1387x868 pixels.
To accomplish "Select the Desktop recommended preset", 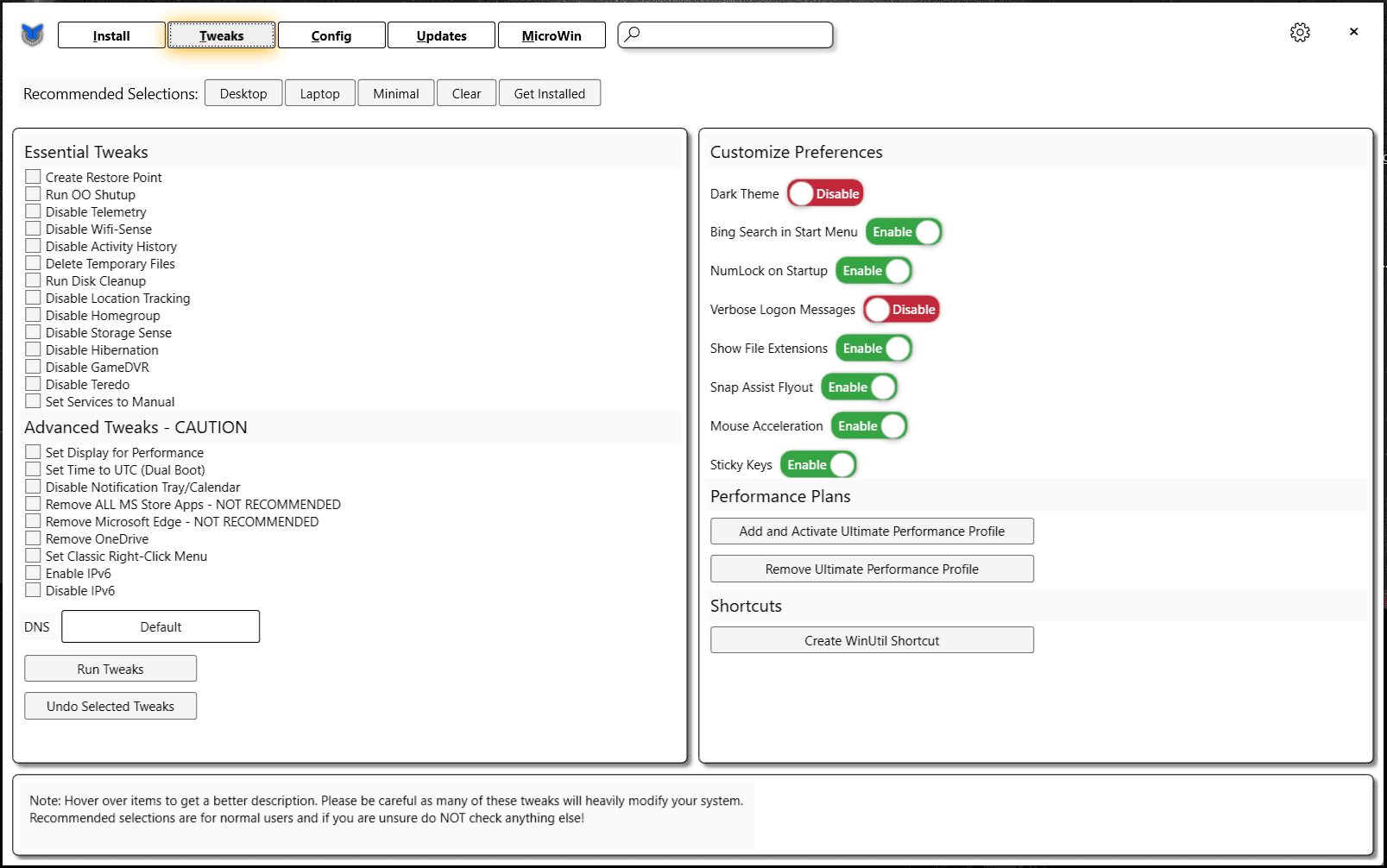I will point(243,93).
